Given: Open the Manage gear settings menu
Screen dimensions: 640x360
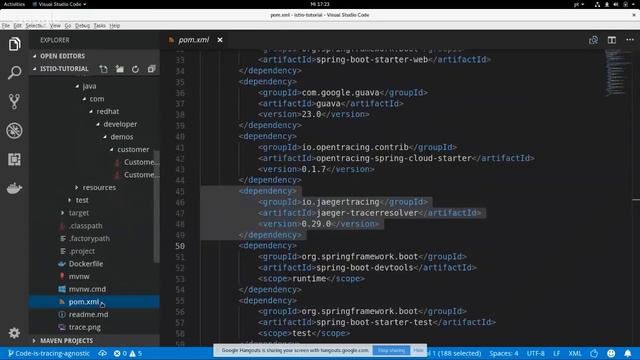Looking at the screenshot, I should point(14,333).
